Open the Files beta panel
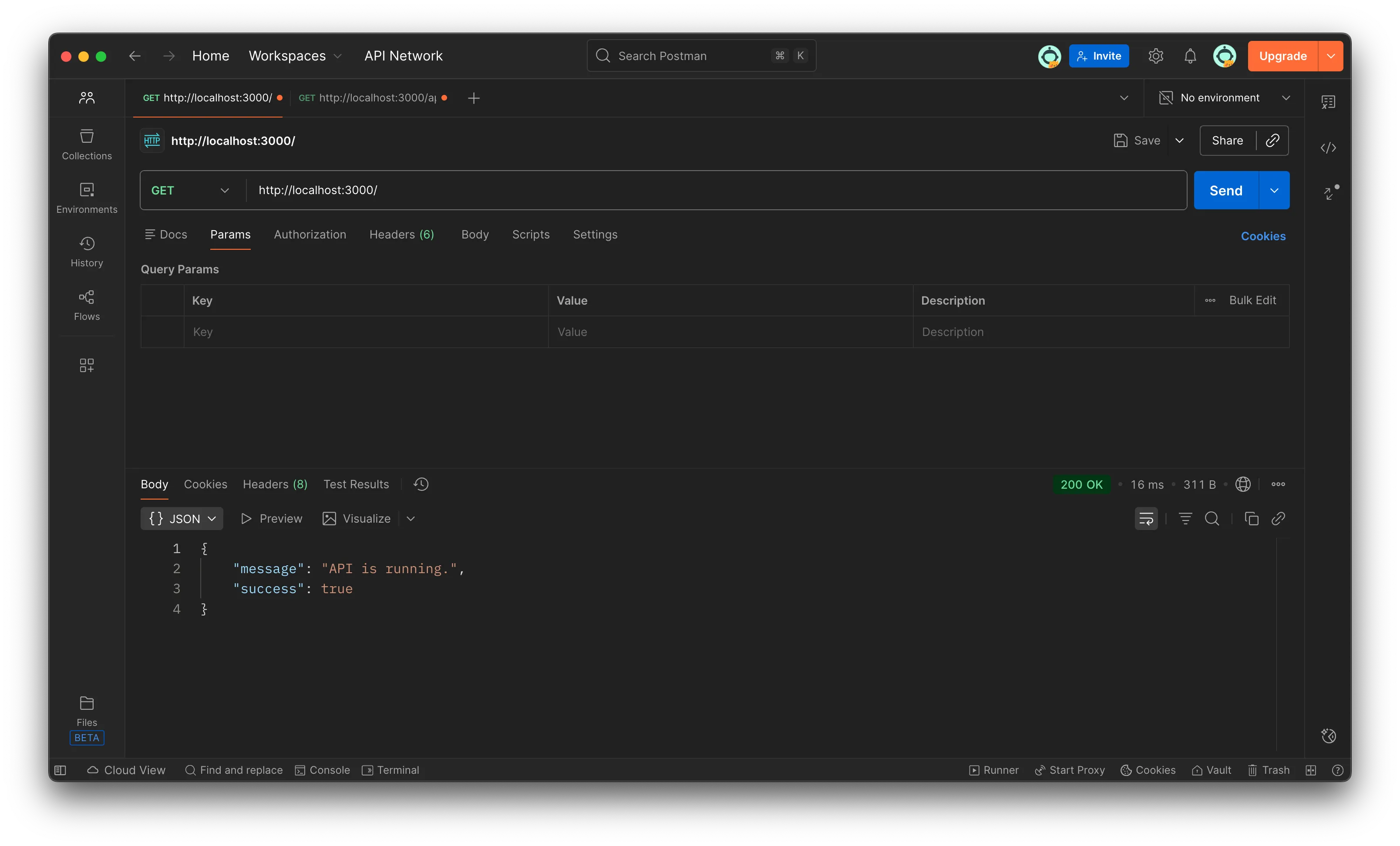This screenshot has height=846, width=1400. (86, 719)
